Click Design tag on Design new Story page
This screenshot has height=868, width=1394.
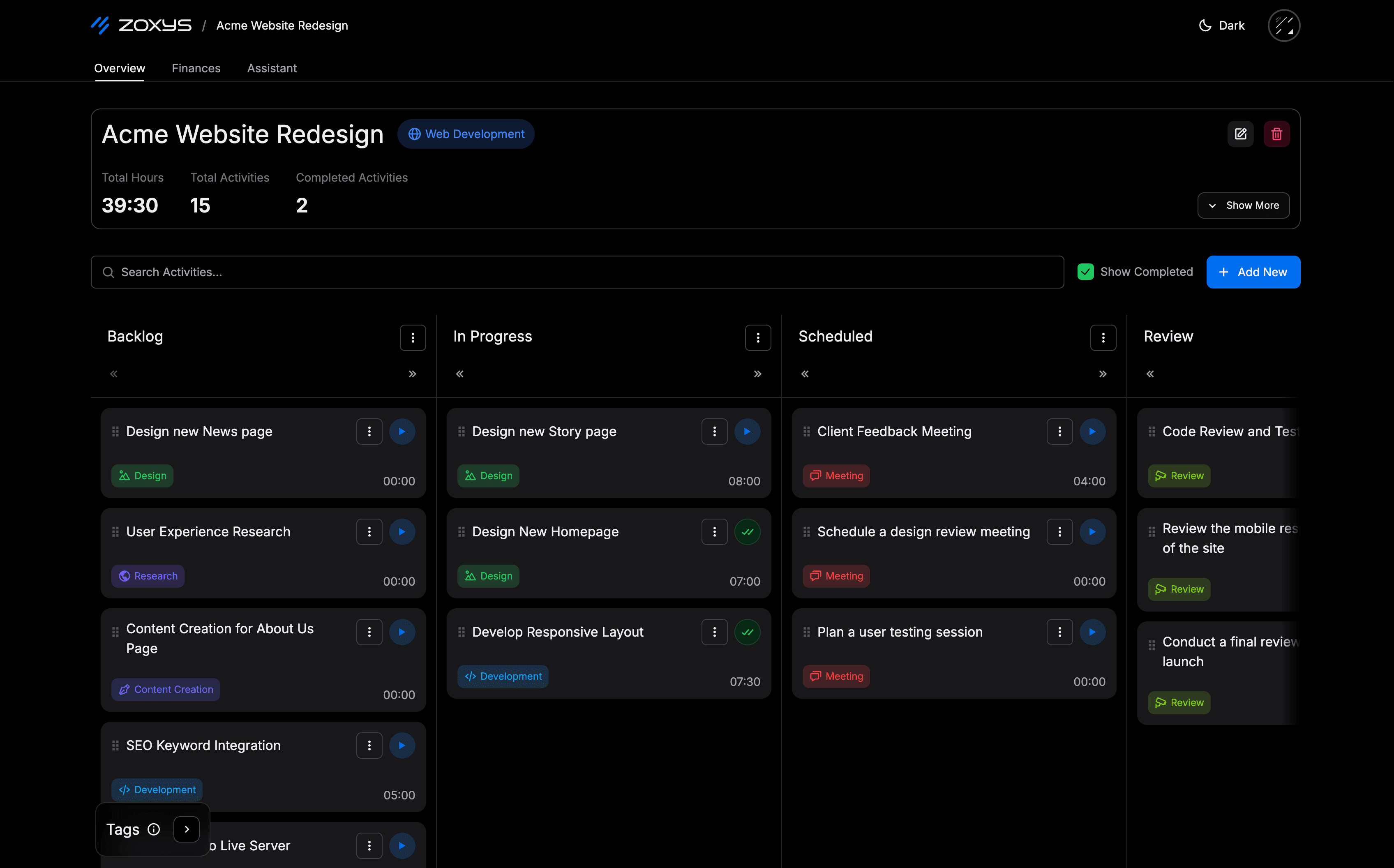point(488,476)
